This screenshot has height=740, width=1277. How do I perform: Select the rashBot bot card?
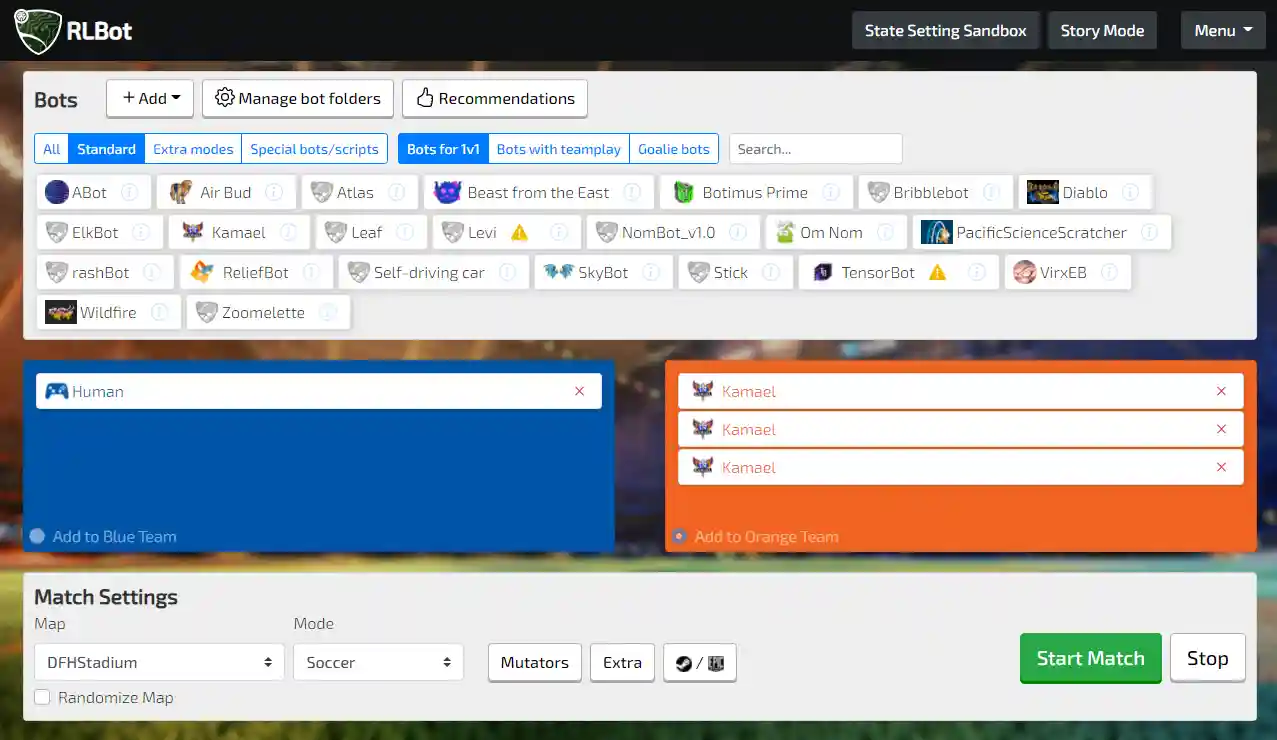[105, 272]
